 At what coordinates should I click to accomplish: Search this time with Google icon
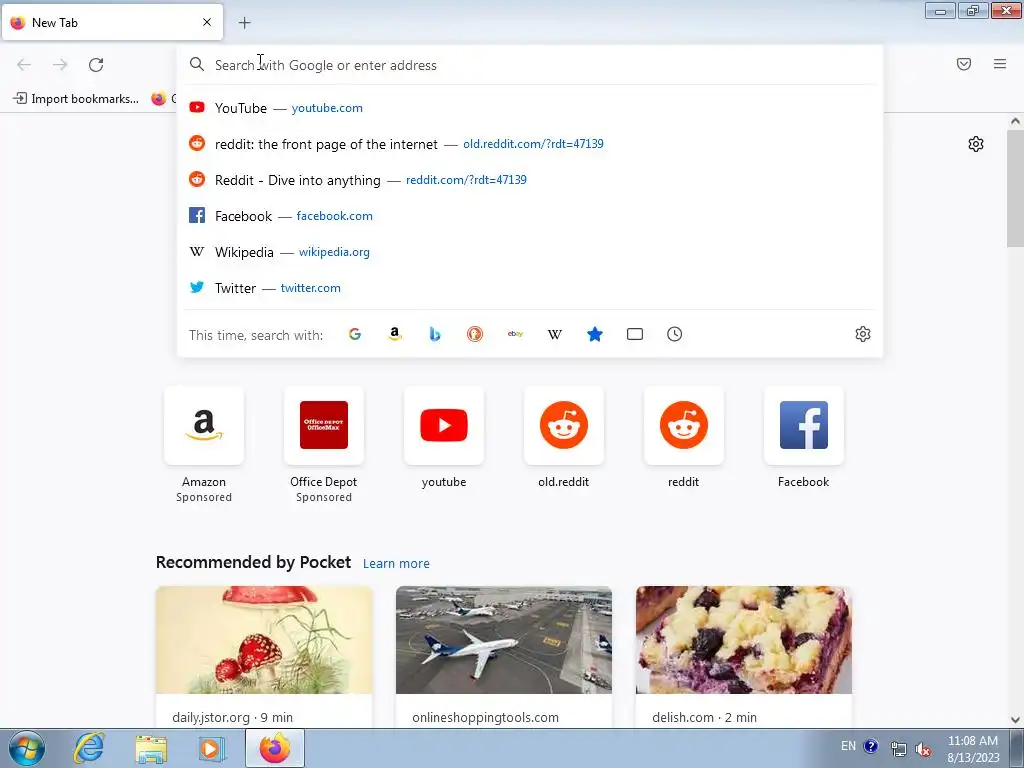pos(355,334)
